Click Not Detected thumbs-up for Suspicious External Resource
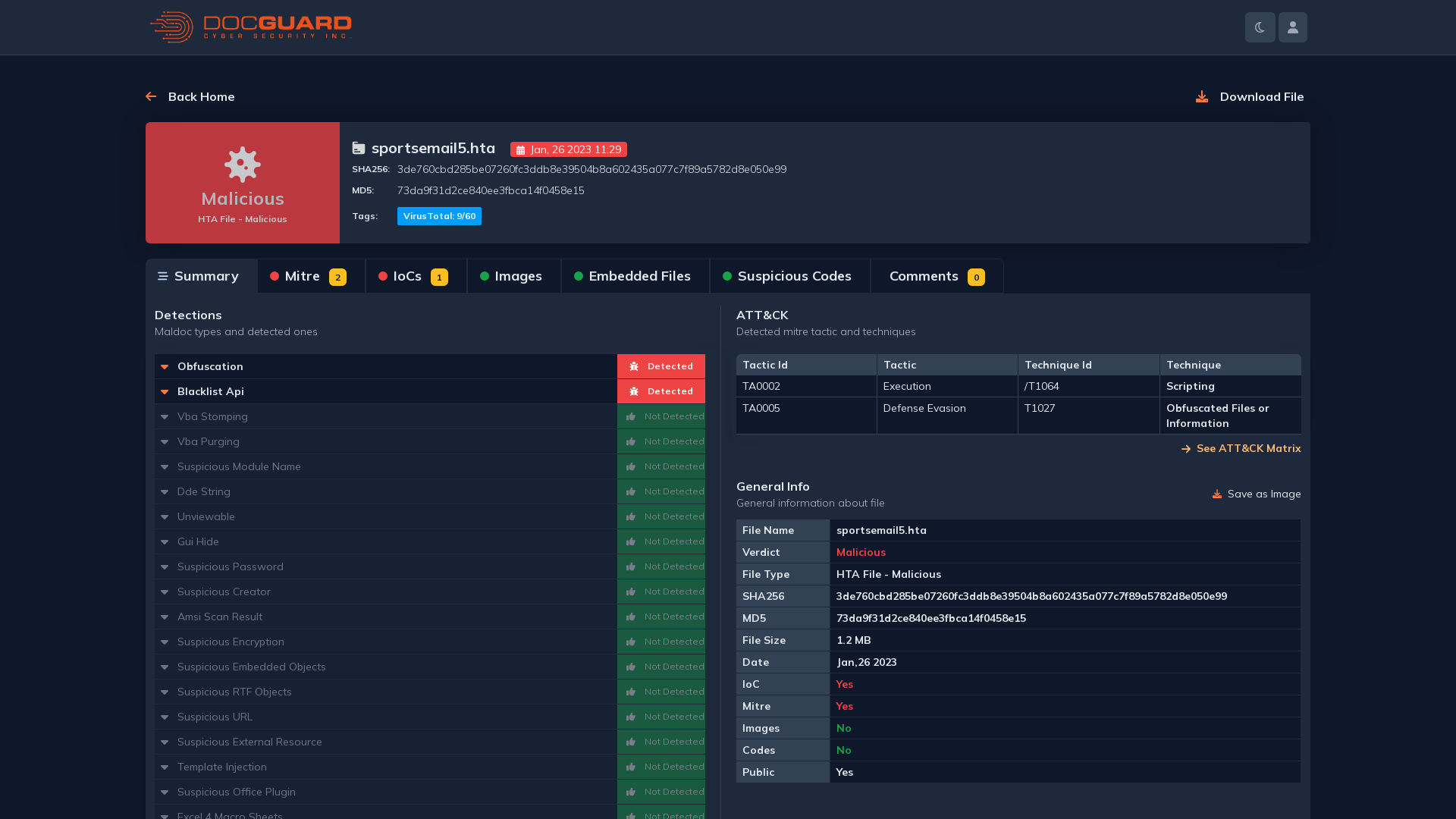Image resolution: width=1456 pixels, height=819 pixels. coord(631,742)
